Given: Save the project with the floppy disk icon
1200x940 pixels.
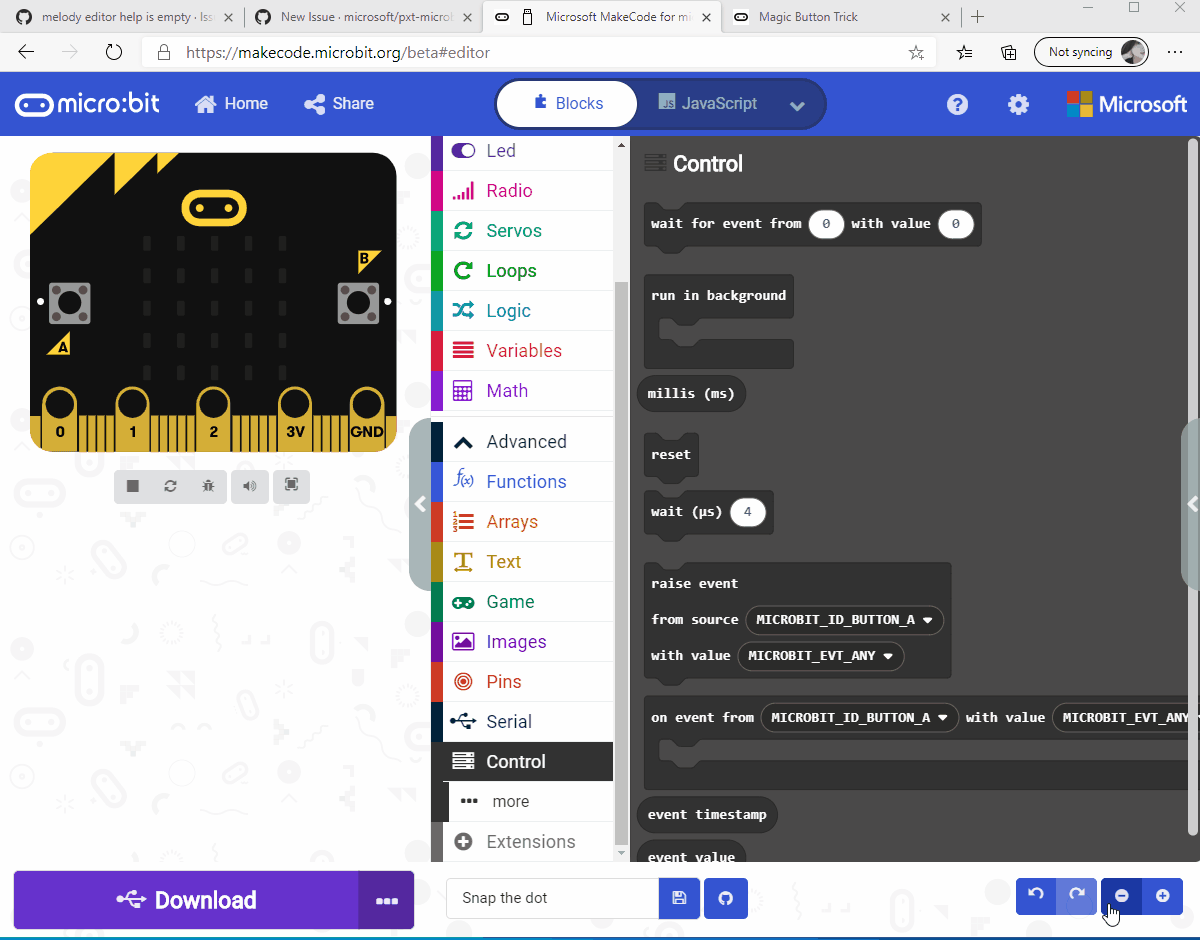Looking at the screenshot, I should [679, 898].
